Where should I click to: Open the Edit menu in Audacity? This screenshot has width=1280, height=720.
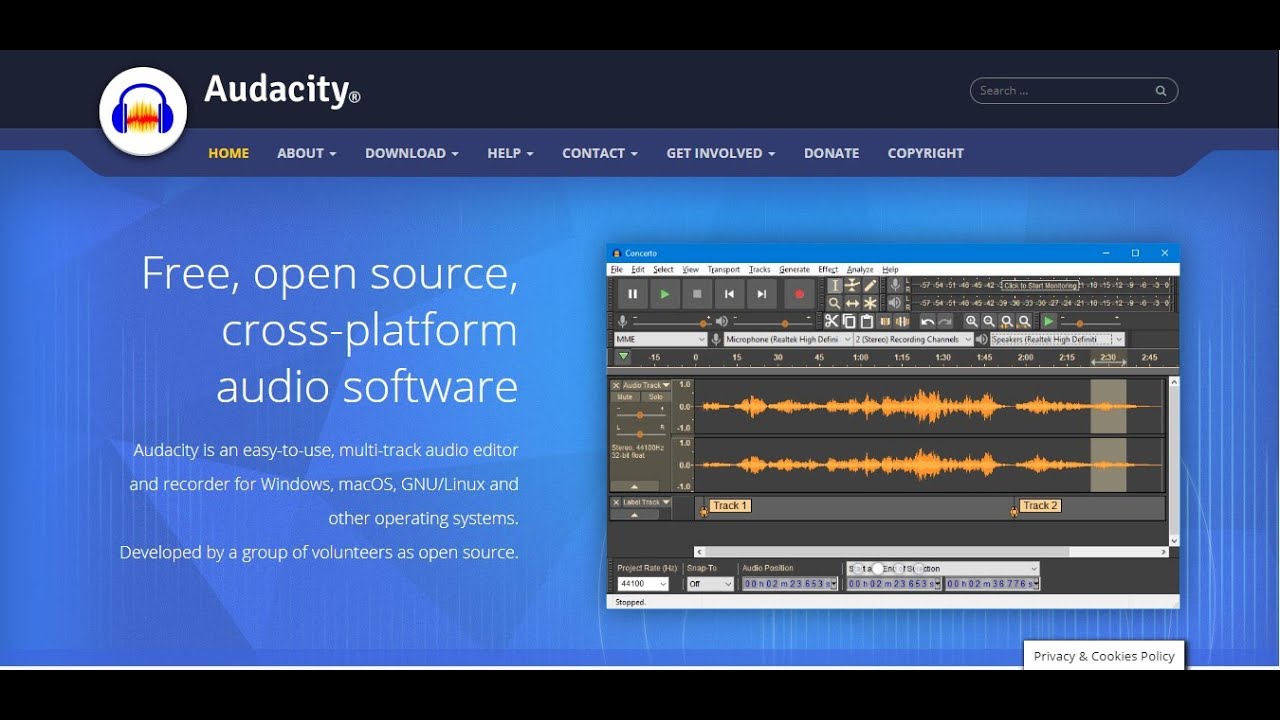[x=638, y=270]
